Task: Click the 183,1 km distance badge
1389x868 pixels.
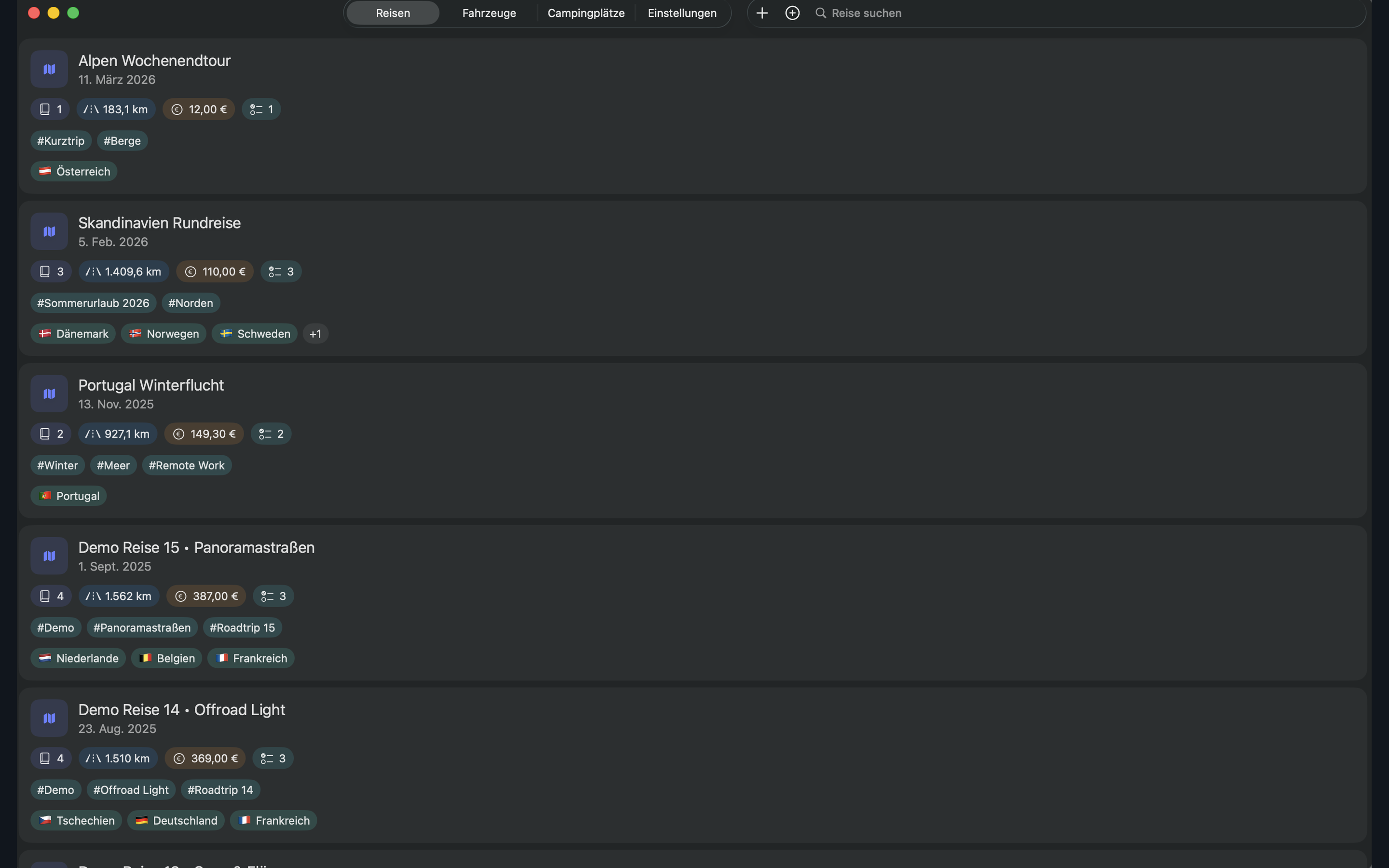Action: pyautogui.click(x=116, y=109)
